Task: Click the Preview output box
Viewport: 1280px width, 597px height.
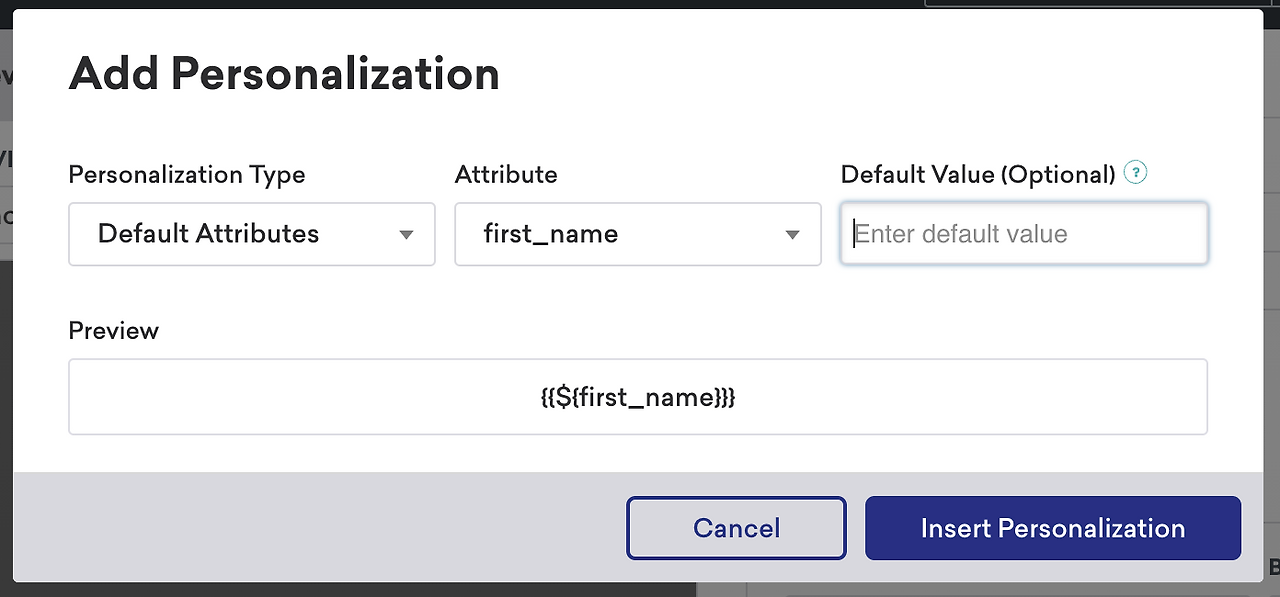Action: pos(300,397)
